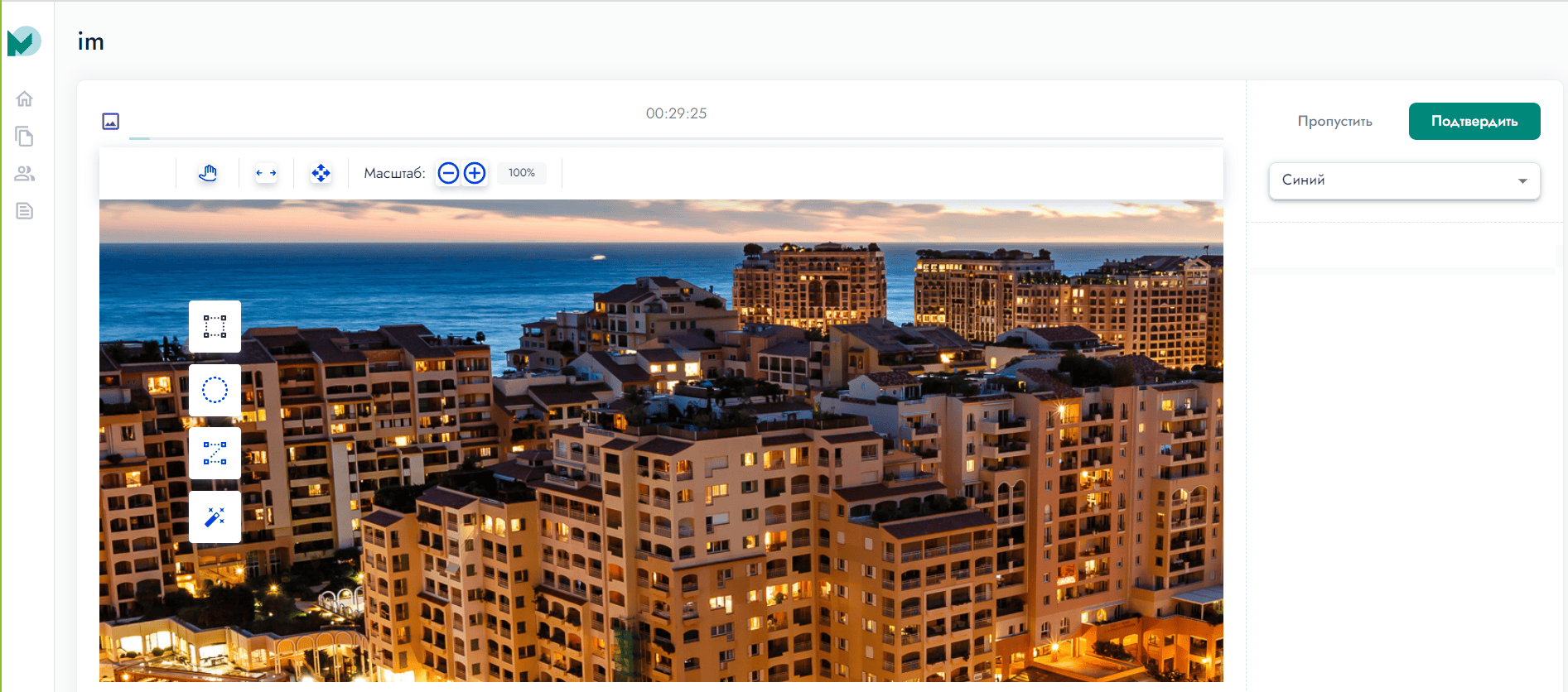The width and height of the screenshot is (1568, 692).
Task: Expand the dropdown arrow next to Синий
Action: [1522, 180]
